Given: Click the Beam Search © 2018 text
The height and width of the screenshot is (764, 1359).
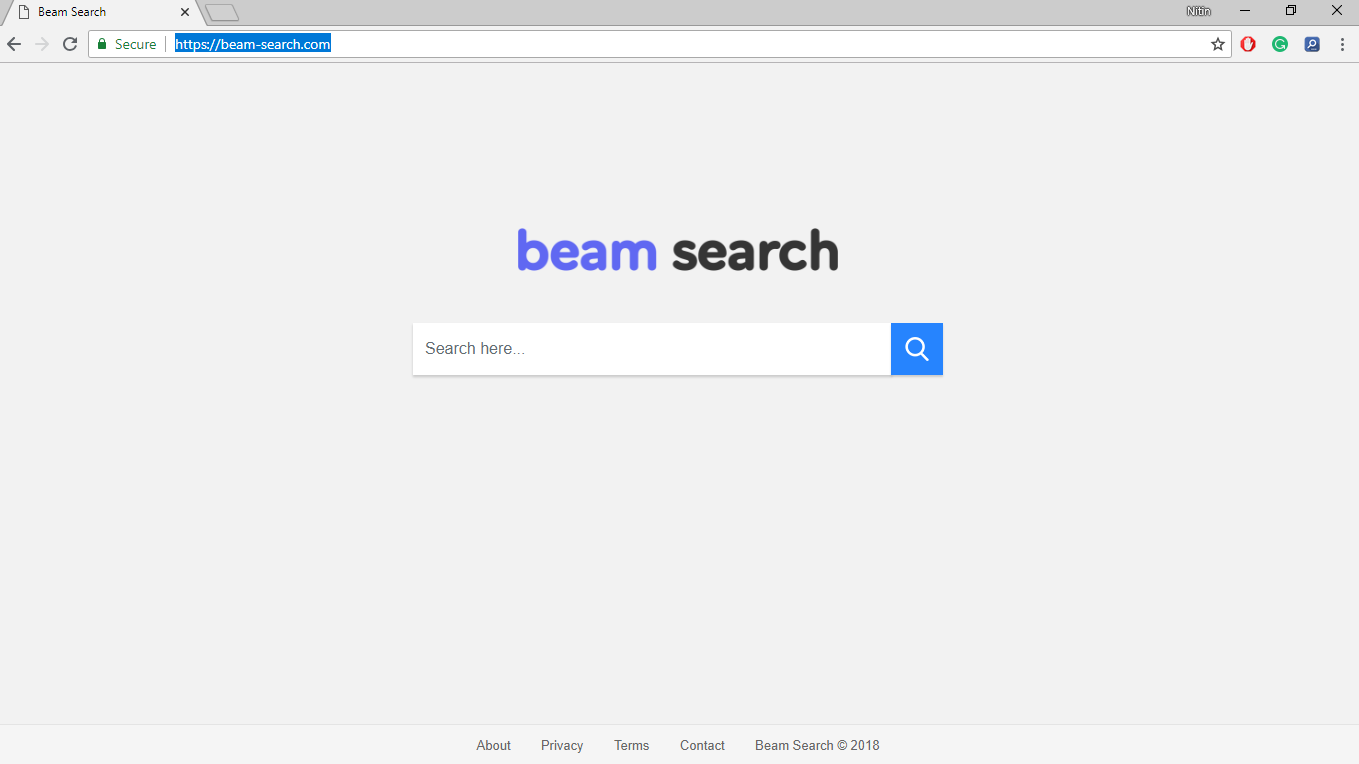Looking at the screenshot, I should click(x=817, y=745).
